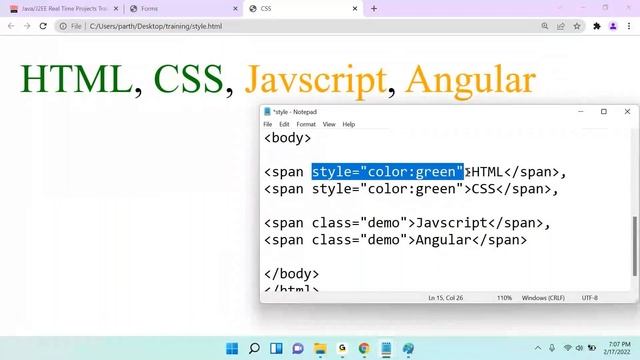
Task: Share this page icon in address bar
Action: coord(561,26)
